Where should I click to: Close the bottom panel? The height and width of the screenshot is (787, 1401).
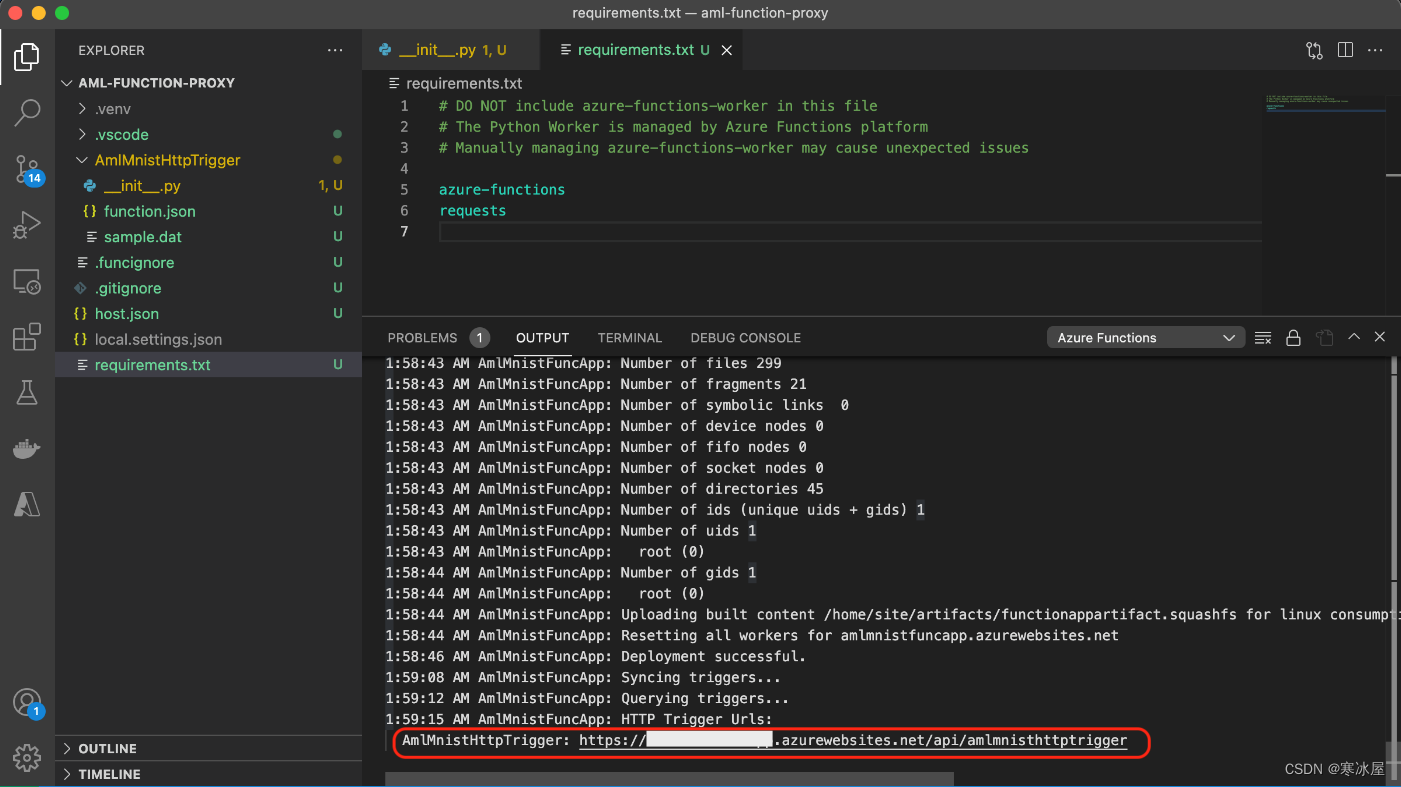coord(1380,337)
